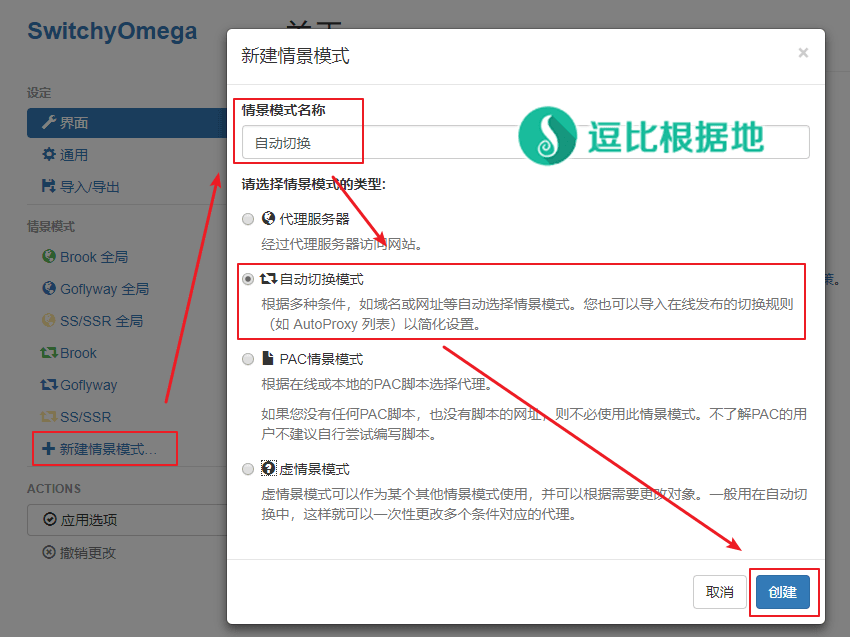Viewport: 850px width, 637px height.
Task: Close the 新建情景模式 dialog with X
Action: click(x=803, y=53)
